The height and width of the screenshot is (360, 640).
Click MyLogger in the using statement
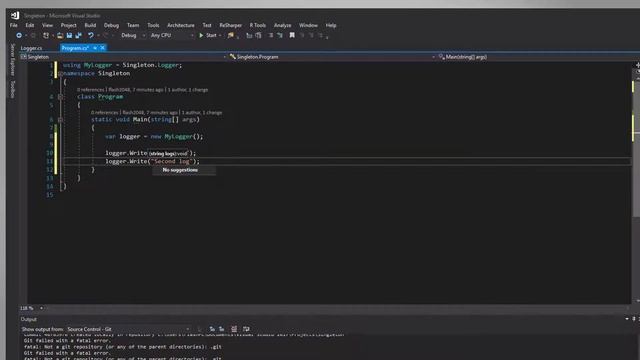98,65
